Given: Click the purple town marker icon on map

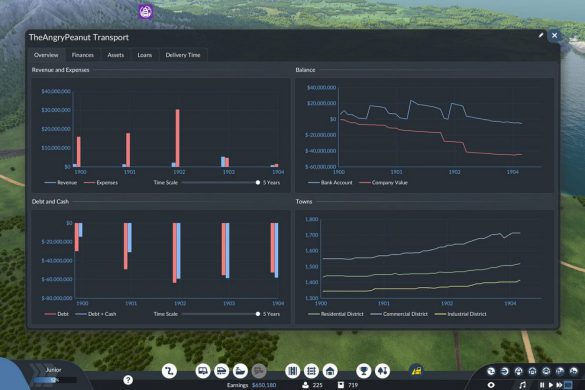Looking at the screenshot, I should (146, 11).
